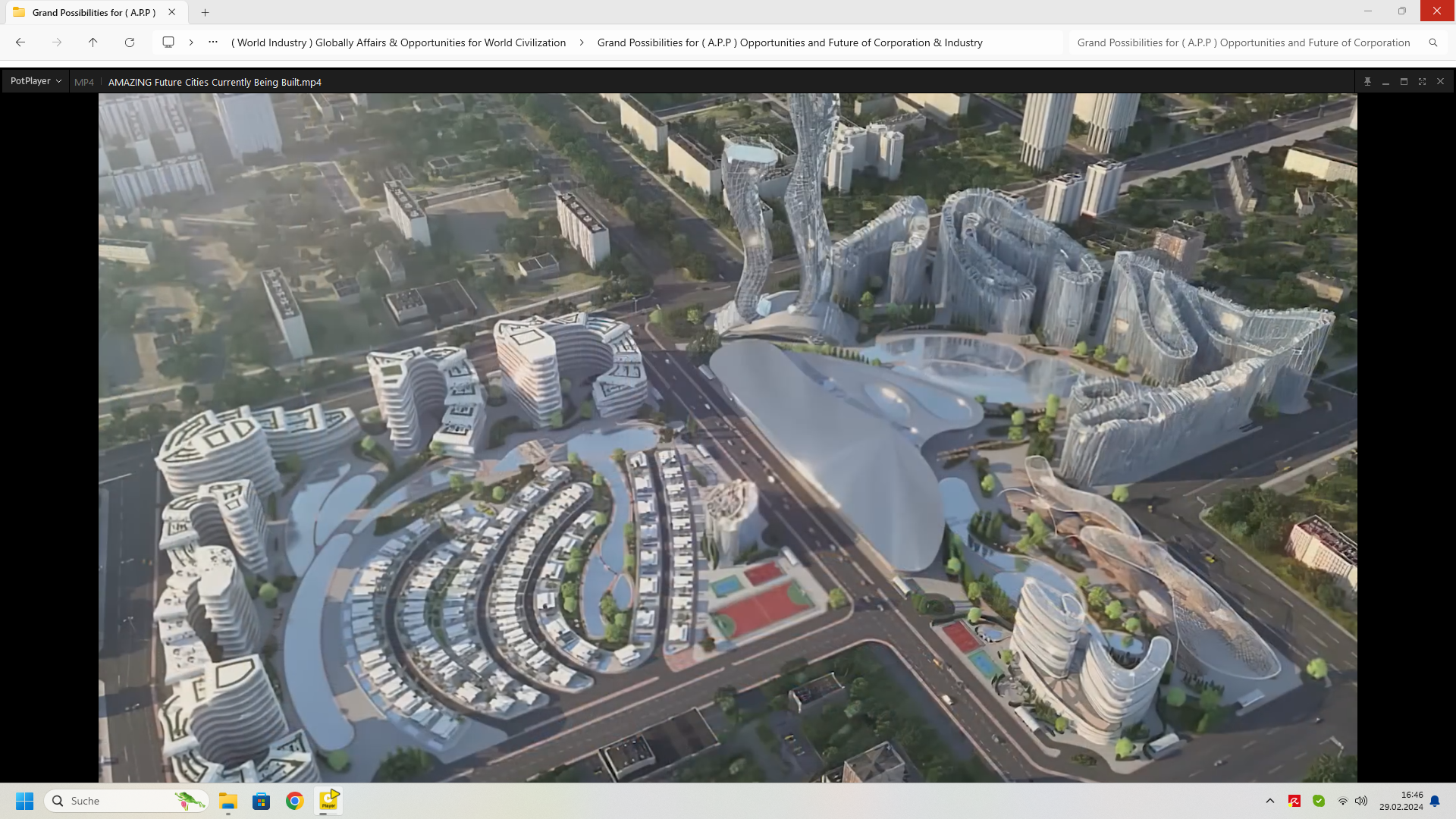
Task: Go back in File Explorer
Action: pos(20,42)
